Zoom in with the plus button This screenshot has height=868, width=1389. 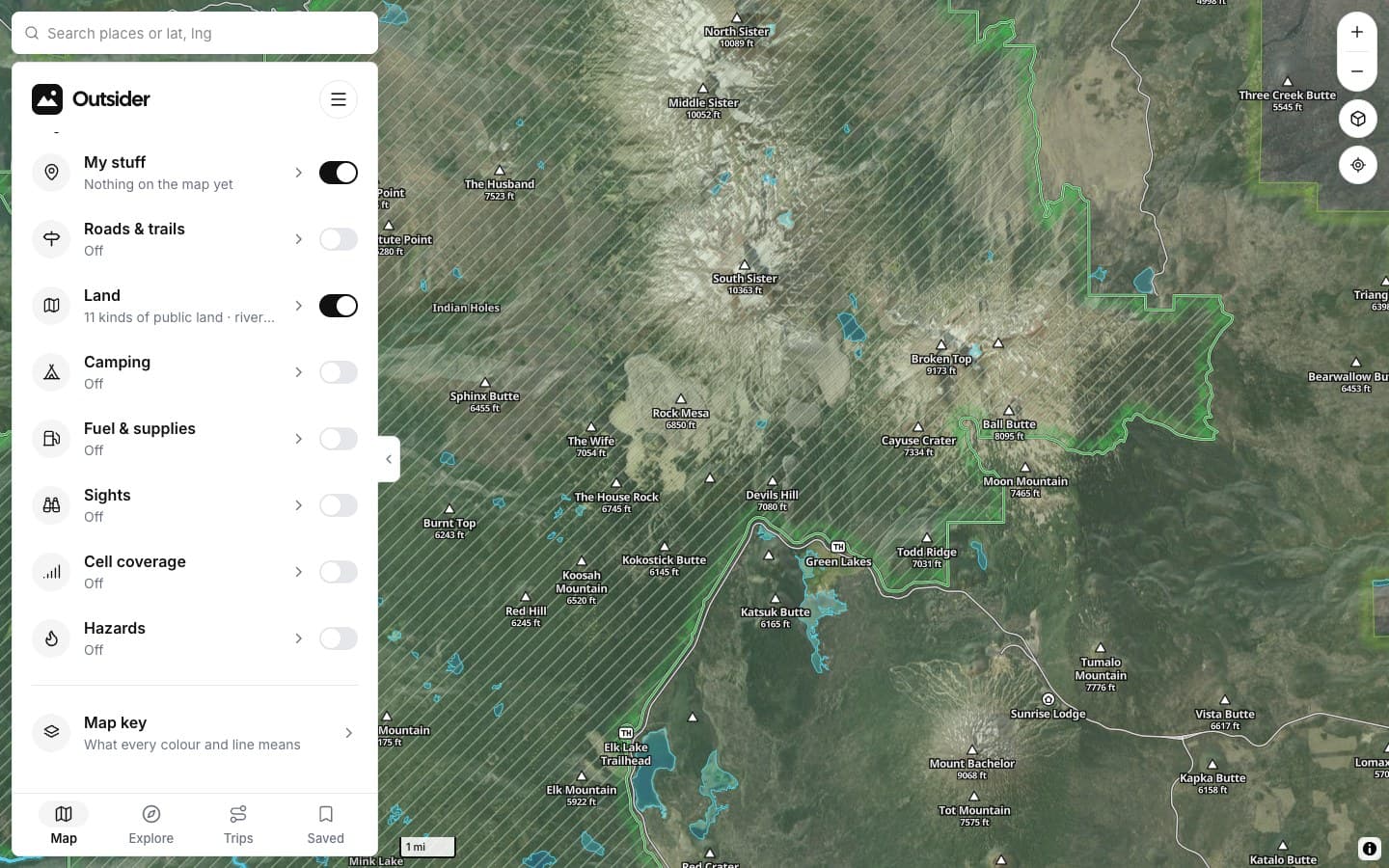coord(1357,32)
